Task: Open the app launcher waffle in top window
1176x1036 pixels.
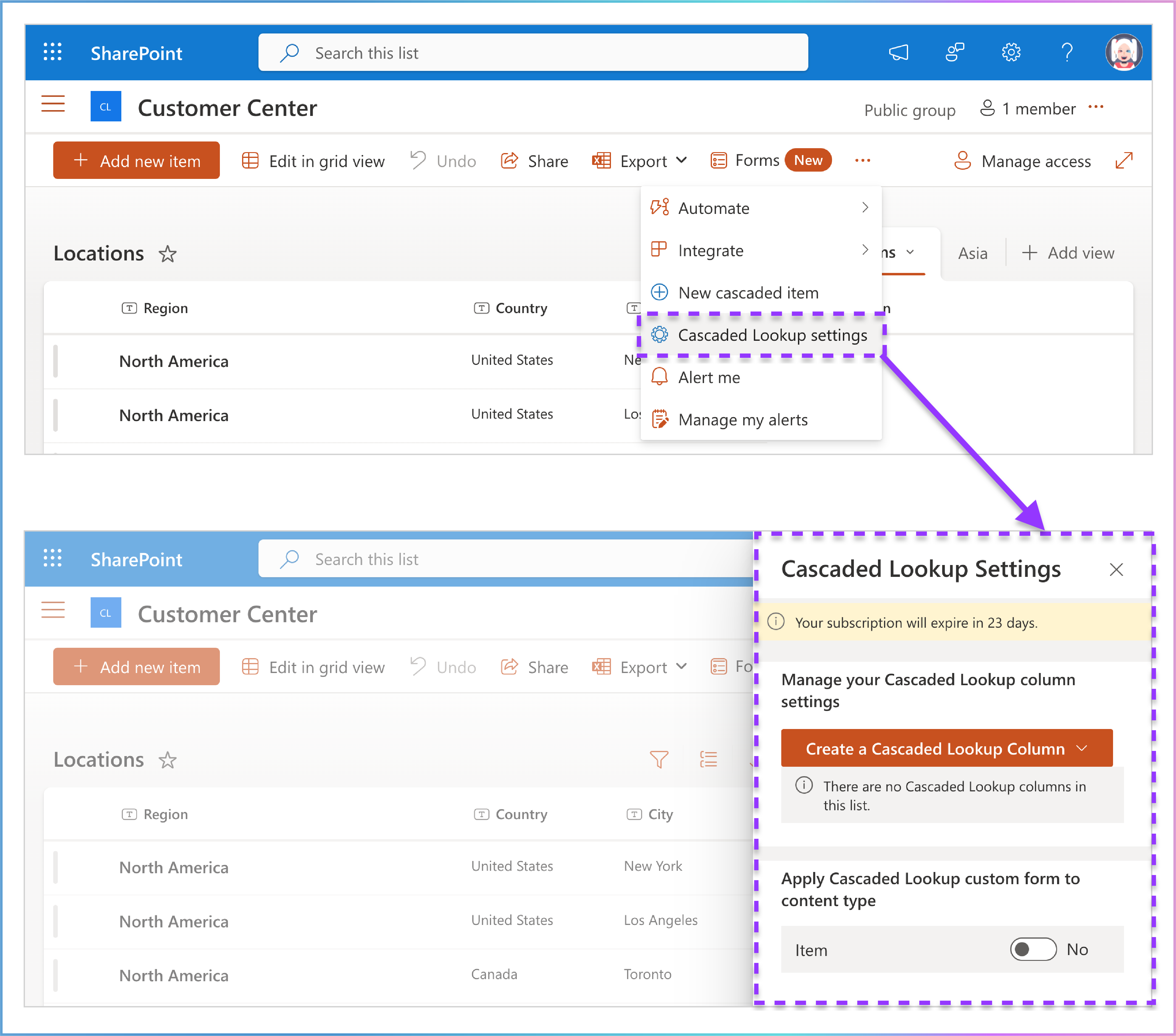Action: pos(52,52)
